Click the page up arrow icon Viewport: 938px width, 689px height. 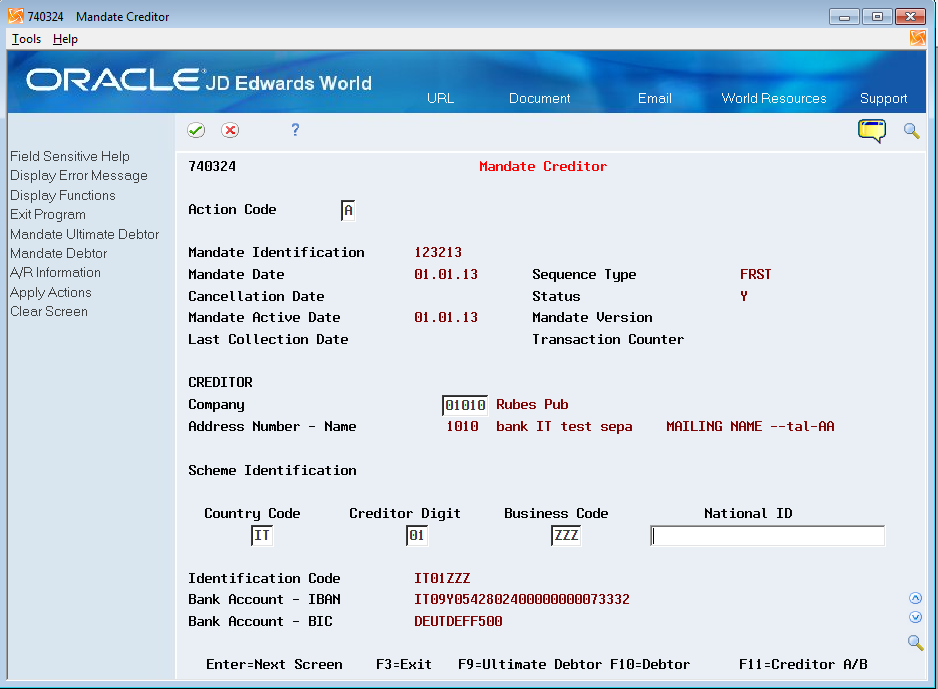[x=915, y=598]
